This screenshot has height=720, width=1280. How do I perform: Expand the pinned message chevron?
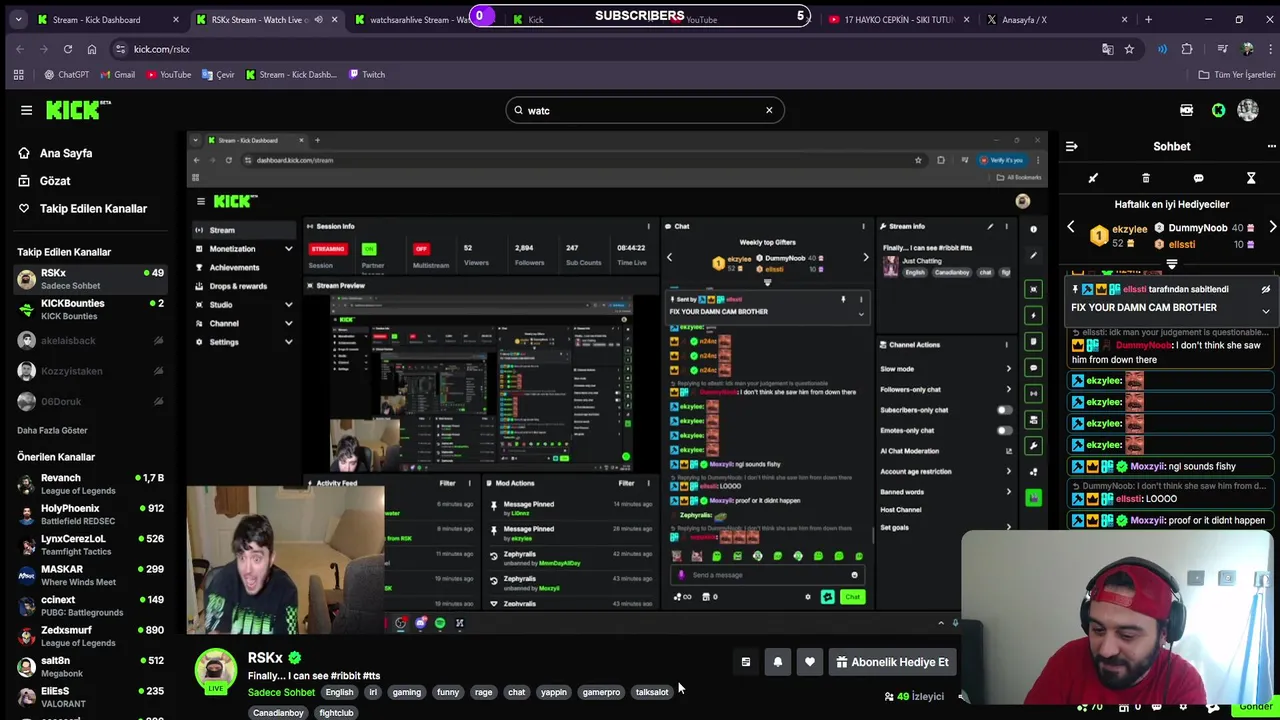pyautogui.click(x=1265, y=311)
